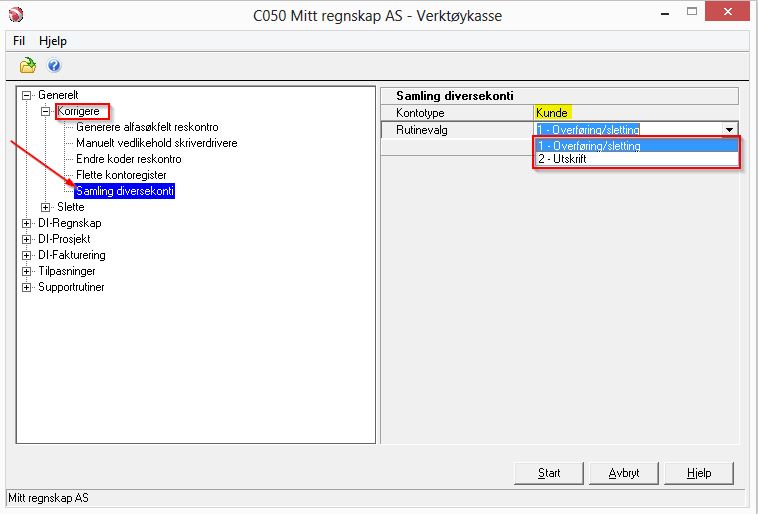
Task: Expand the DI-Fakturering tree node
Action: 27,255
